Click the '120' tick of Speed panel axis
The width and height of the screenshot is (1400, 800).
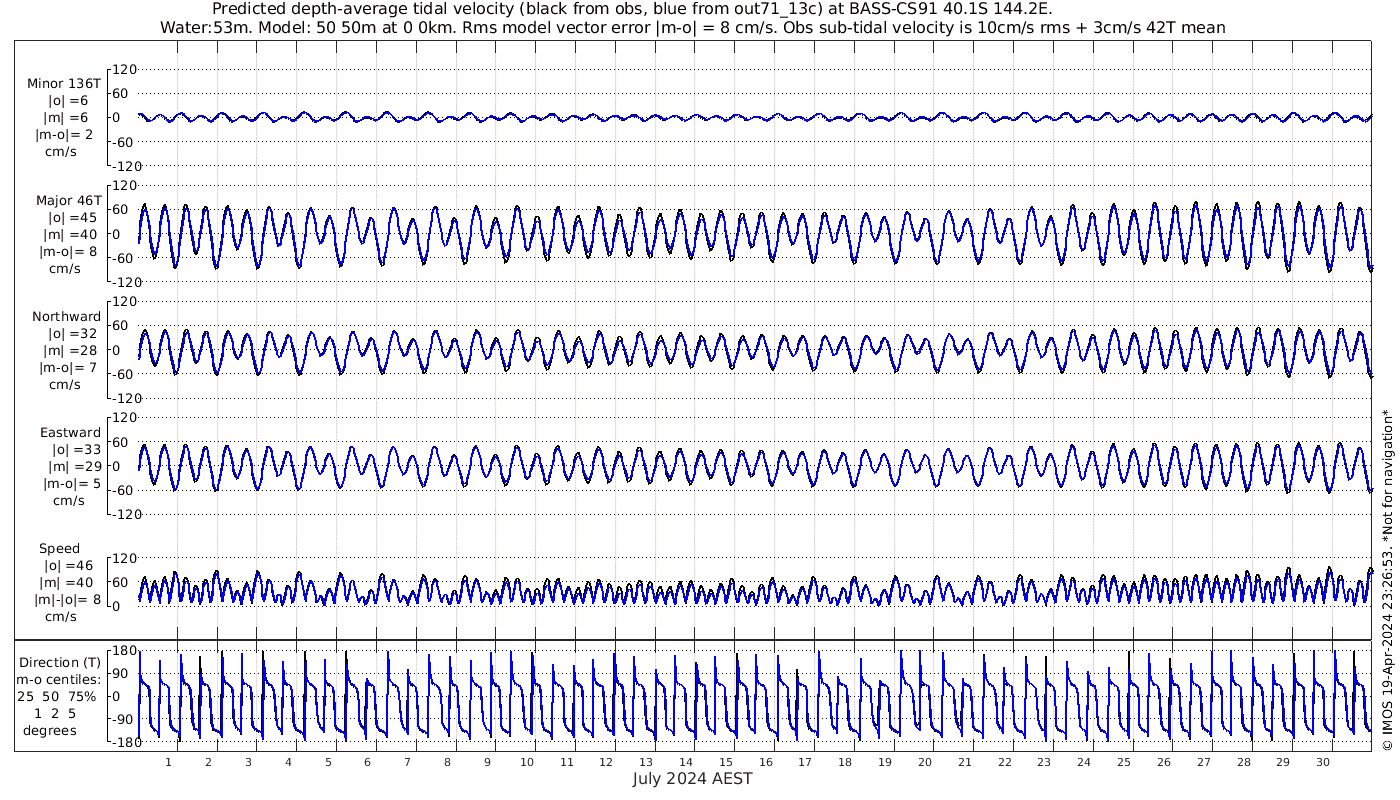click(x=124, y=558)
